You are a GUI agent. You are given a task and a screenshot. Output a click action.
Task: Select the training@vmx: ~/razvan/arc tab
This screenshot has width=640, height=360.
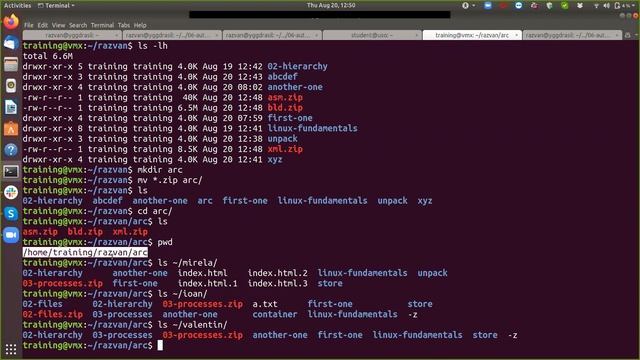[x=472, y=36]
